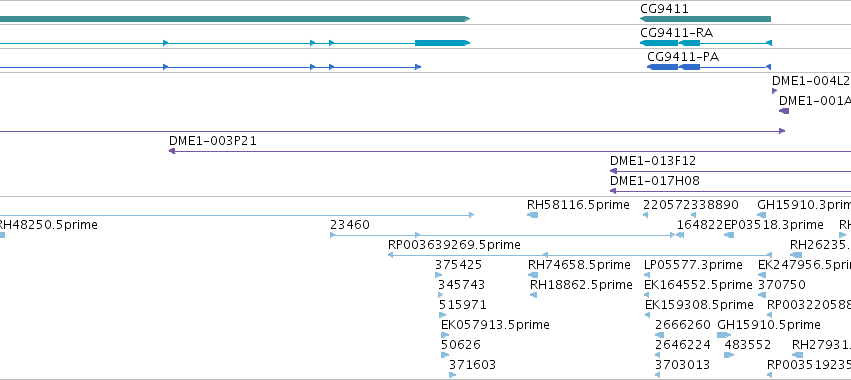Select the 23460 cDNA alignment line
This screenshot has width=851, height=380.
503,235
